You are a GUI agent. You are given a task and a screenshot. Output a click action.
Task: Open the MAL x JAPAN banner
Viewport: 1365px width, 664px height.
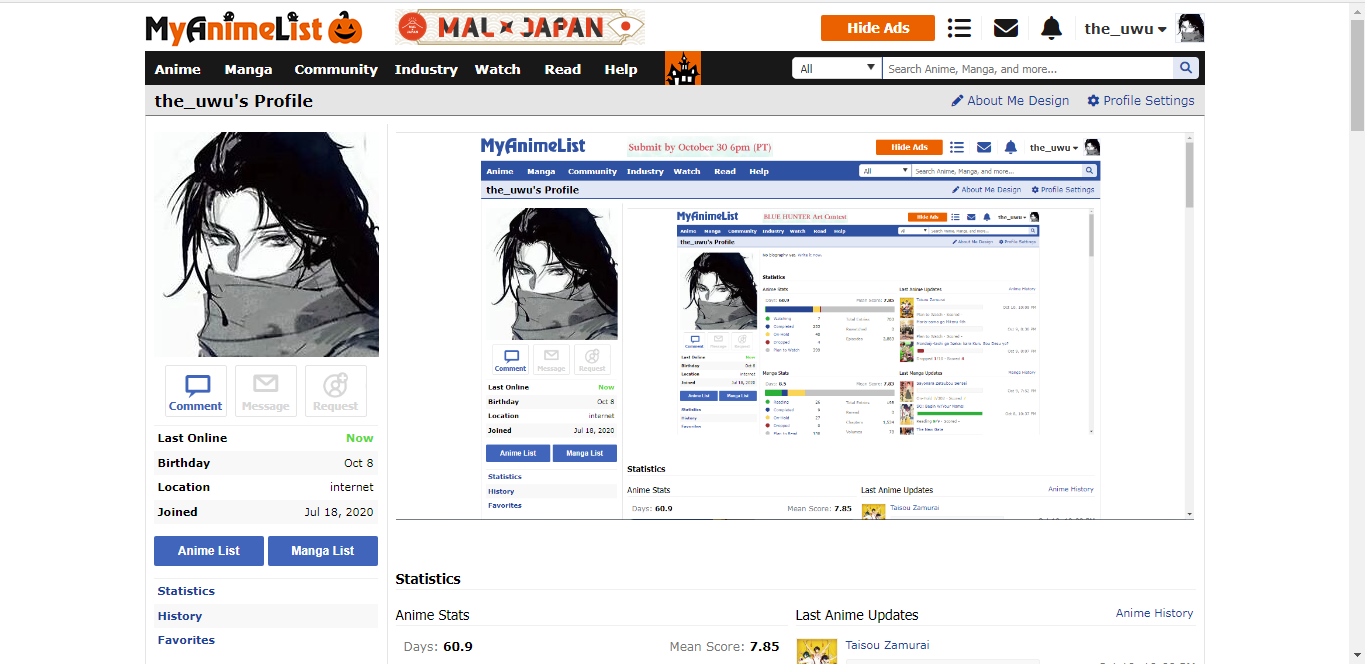coord(520,28)
